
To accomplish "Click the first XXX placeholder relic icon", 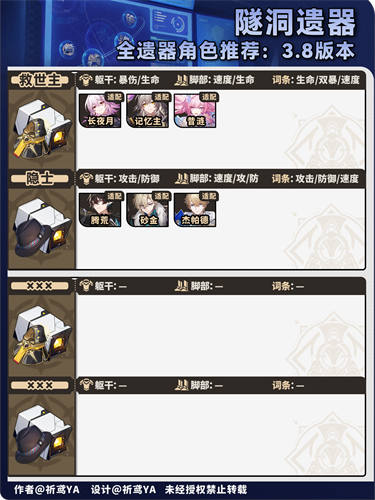I will click(42, 335).
